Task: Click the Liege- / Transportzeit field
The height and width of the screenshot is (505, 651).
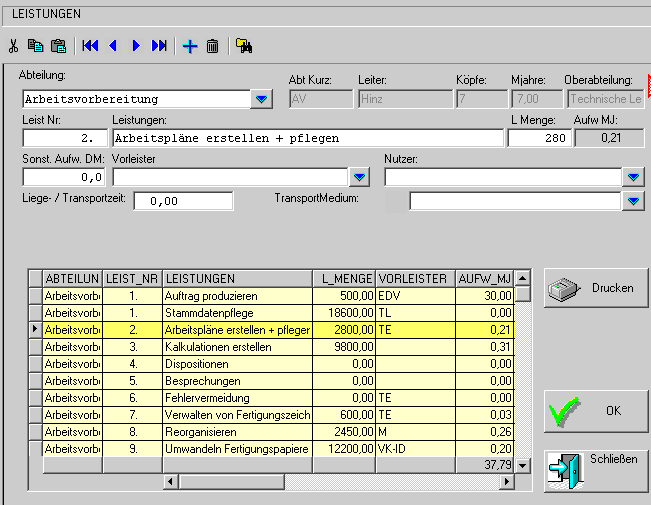Action: pos(183,201)
